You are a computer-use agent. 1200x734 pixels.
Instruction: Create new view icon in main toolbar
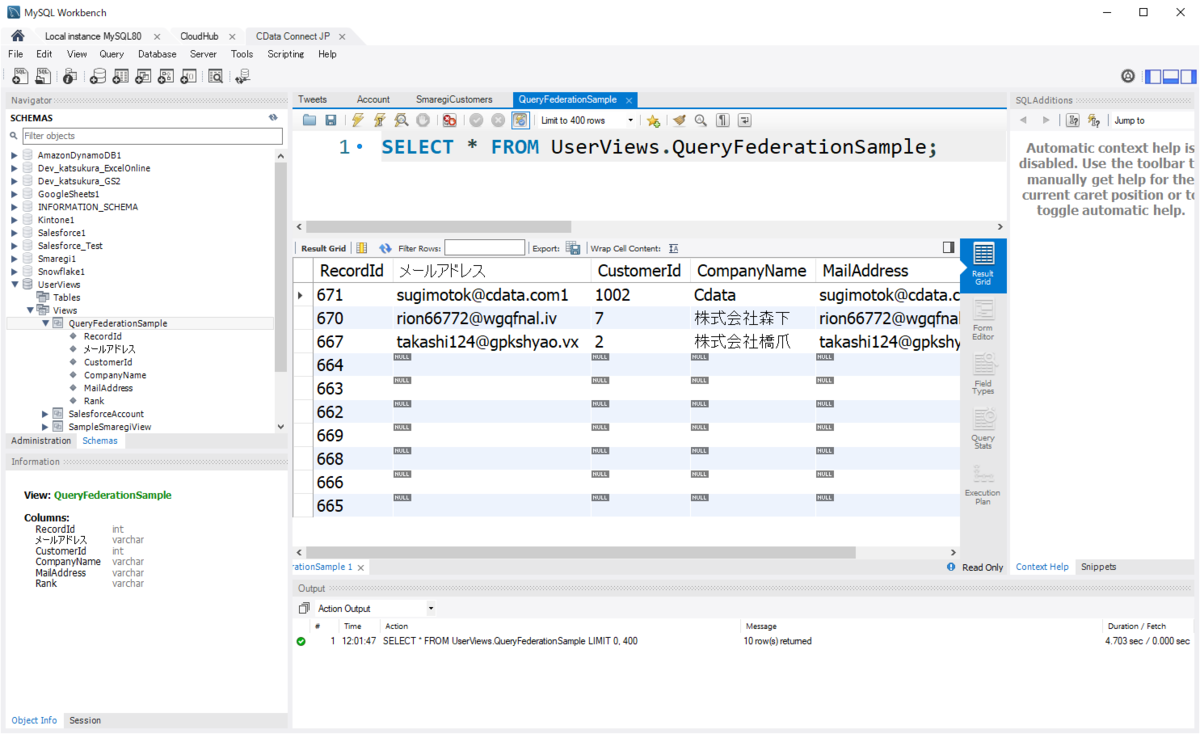pos(143,76)
